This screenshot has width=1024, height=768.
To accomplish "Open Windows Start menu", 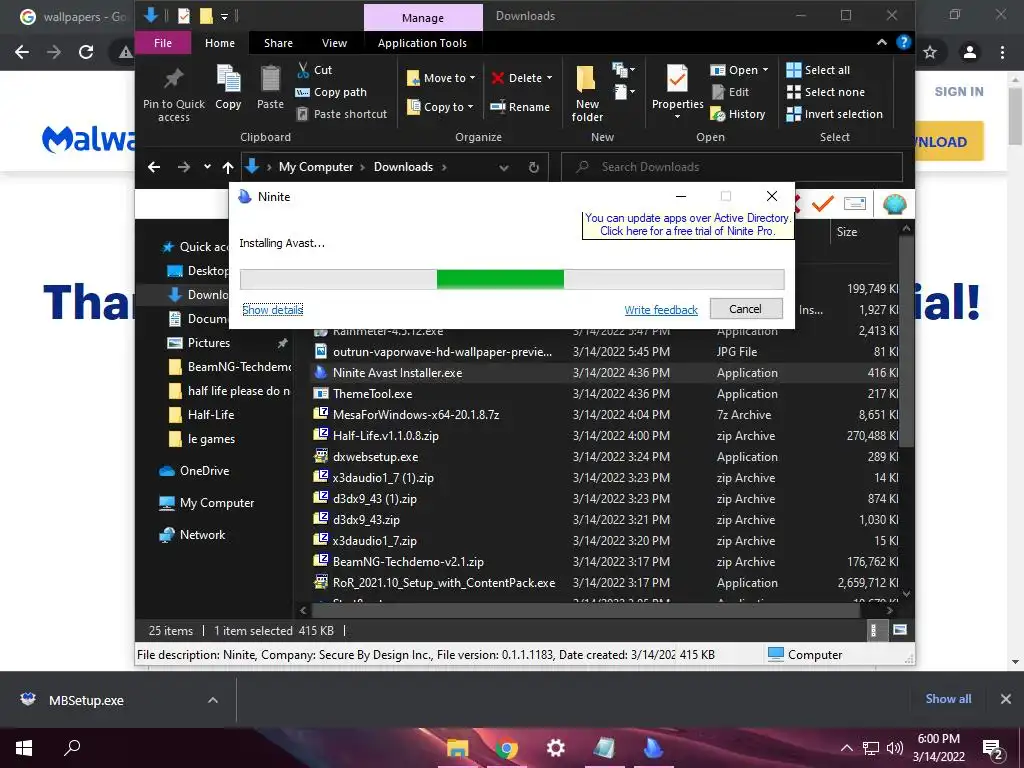I will 24,748.
